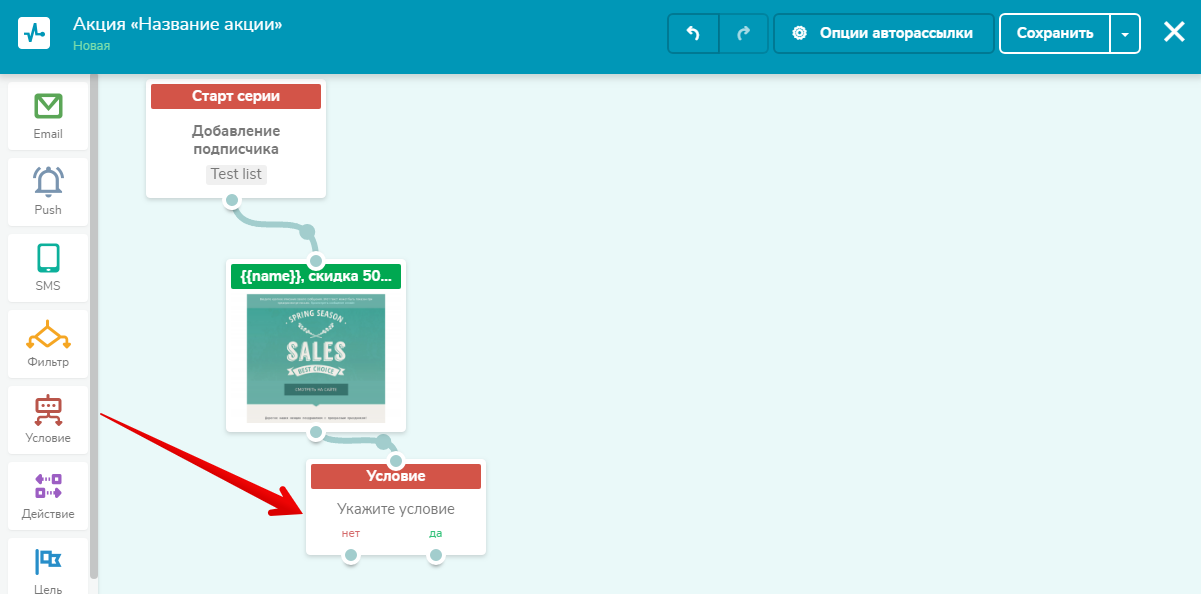Open Опции авторассылки settings
Viewport: 1201px width, 594px height.
[884, 33]
